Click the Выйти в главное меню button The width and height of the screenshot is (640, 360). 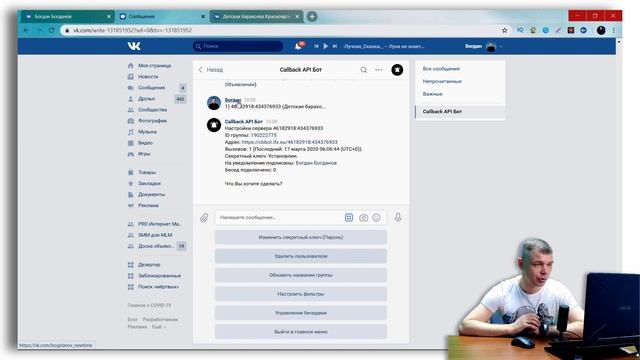click(301, 332)
